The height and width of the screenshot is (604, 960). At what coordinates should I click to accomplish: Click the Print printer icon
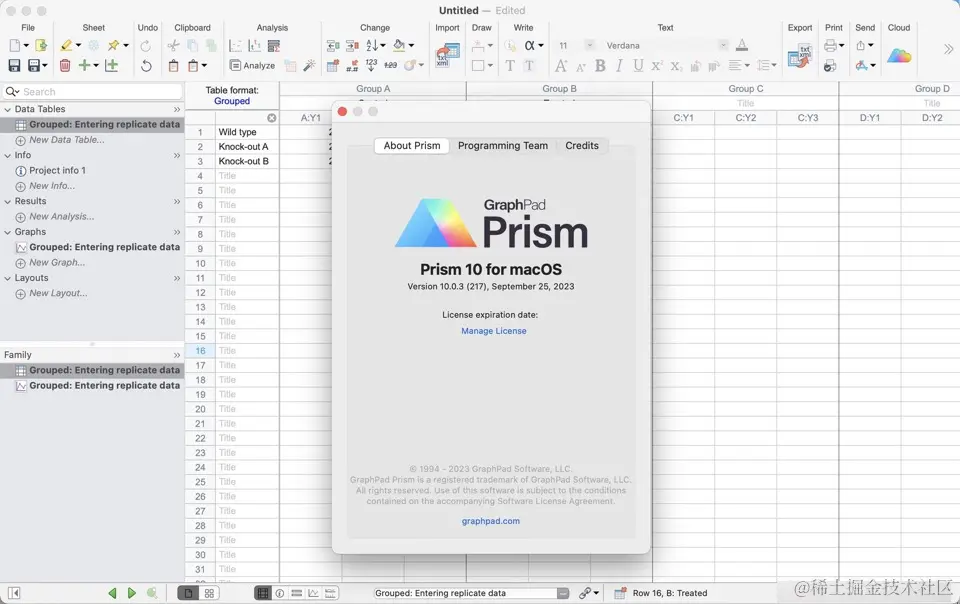point(829,45)
